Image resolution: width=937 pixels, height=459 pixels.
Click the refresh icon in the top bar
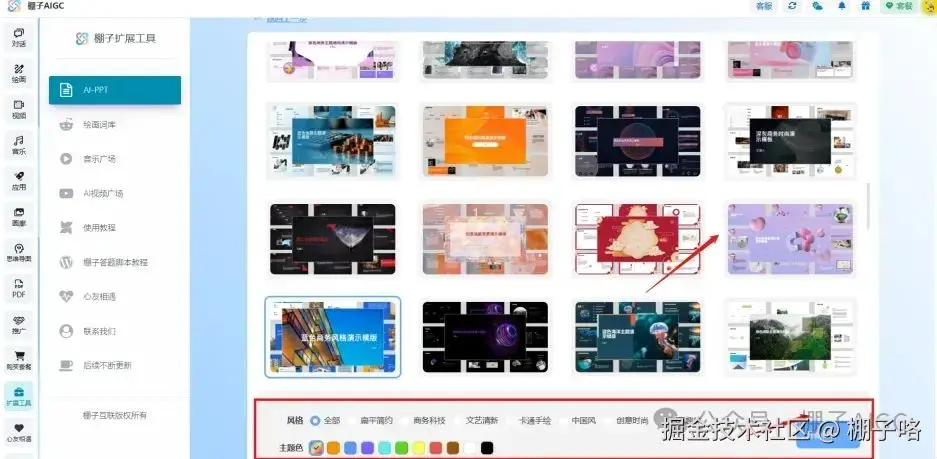click(793, 6)
